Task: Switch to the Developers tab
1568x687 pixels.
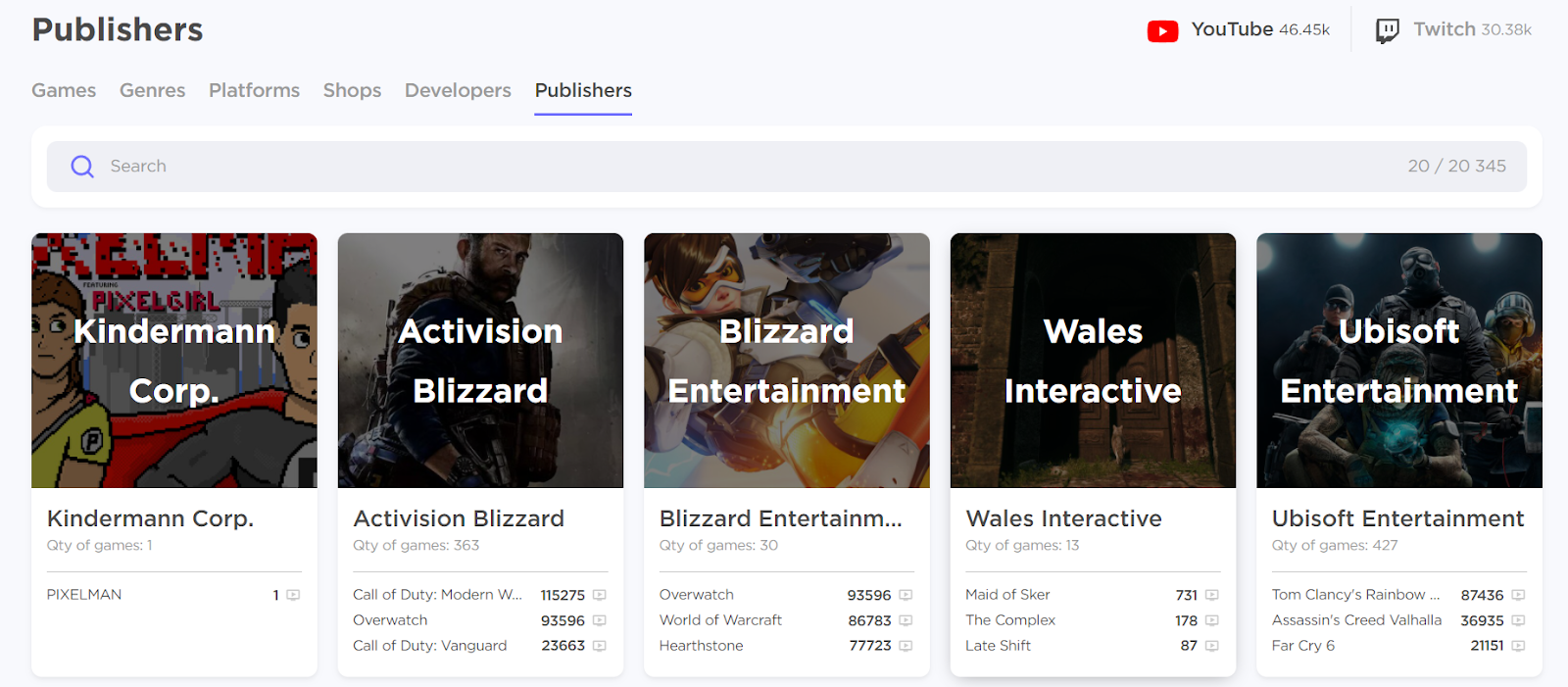Action: pyautogui.click(x=458, y=90)
